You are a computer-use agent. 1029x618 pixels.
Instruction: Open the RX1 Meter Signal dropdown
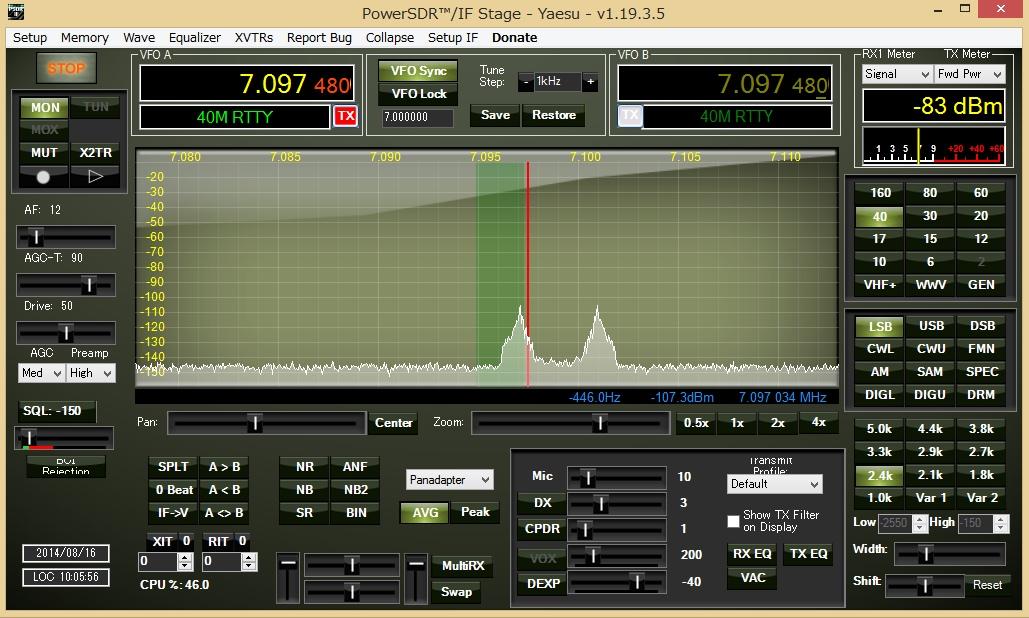tap(896, 74)
